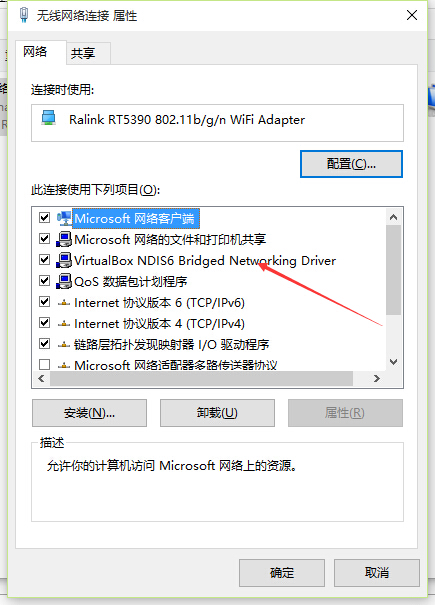Click the 安装(N)... button
The width and height of the screenshot is (435, 605).
coord(89,413)
